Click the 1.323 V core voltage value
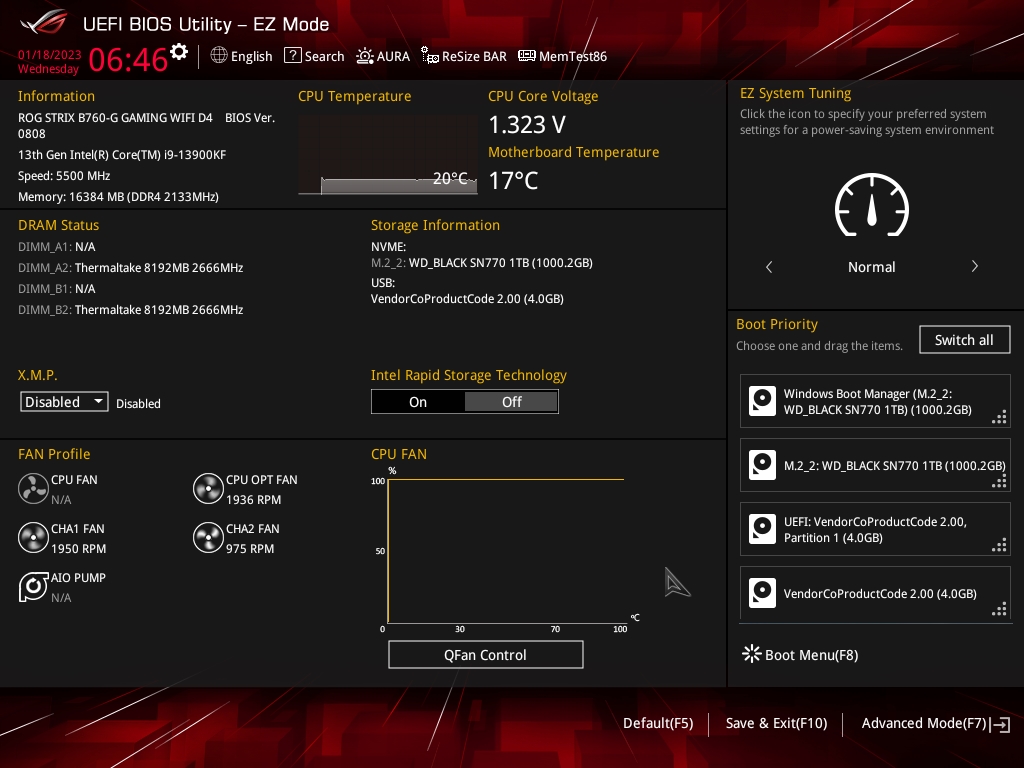 (x=527, y=124)
